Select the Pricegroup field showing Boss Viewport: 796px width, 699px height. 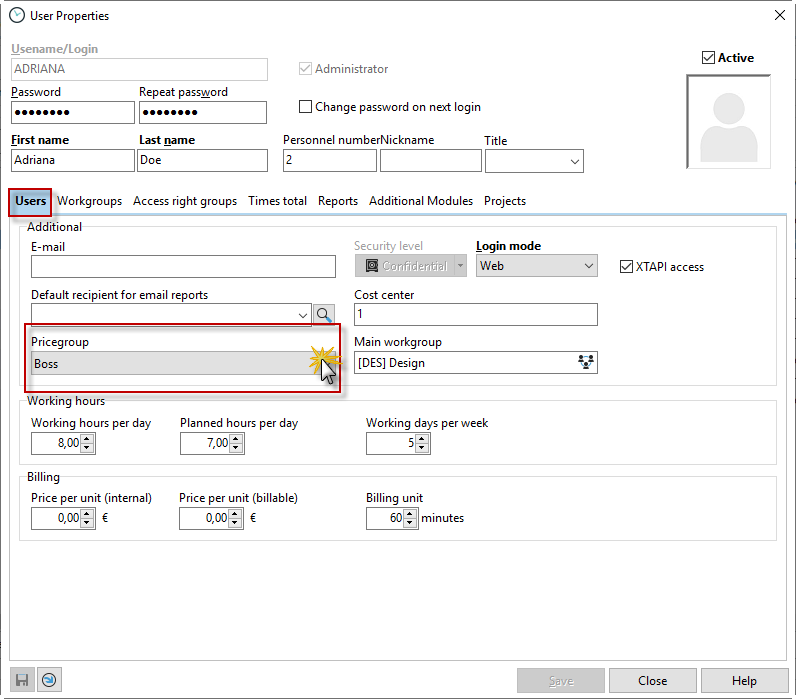tap(170, 364)
